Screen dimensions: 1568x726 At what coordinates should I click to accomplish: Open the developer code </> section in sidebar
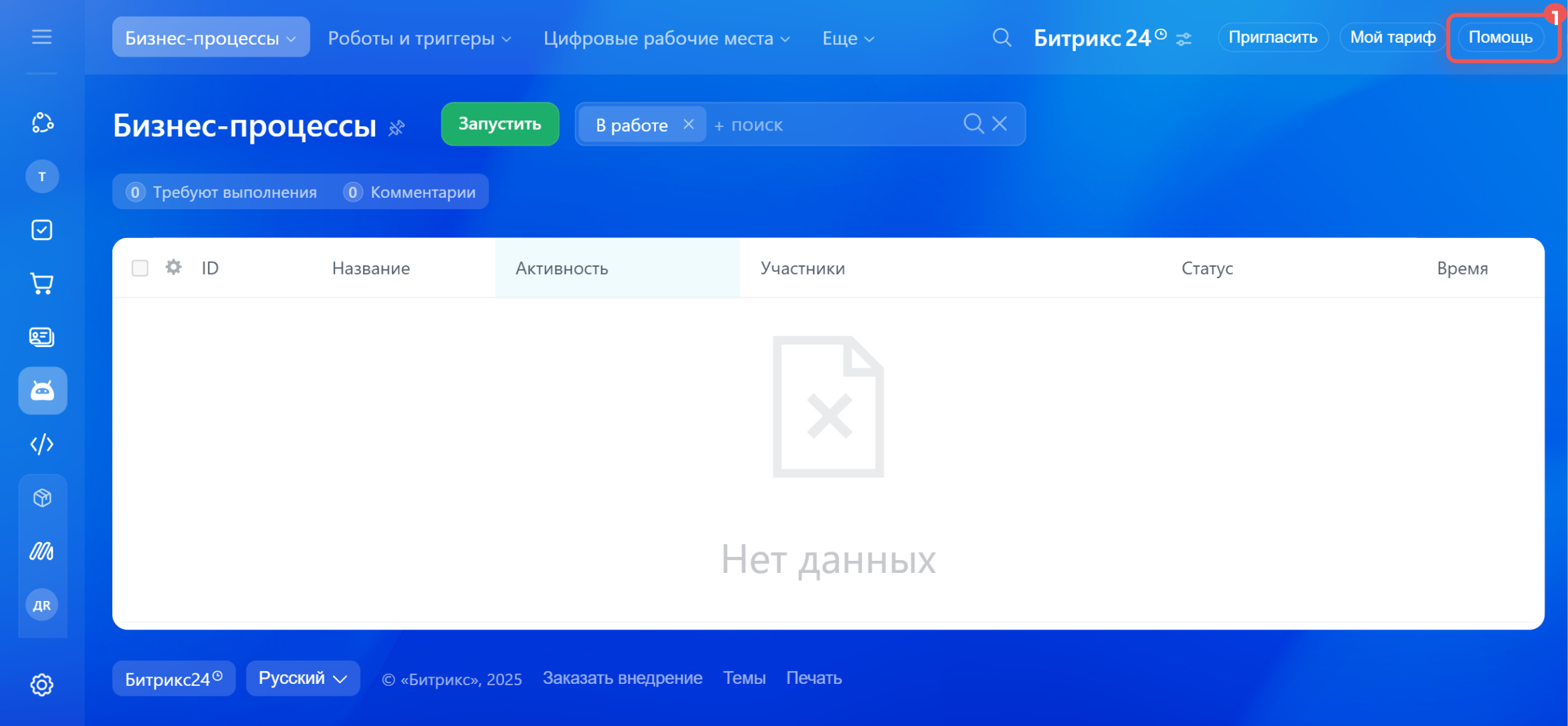point(42,444)
